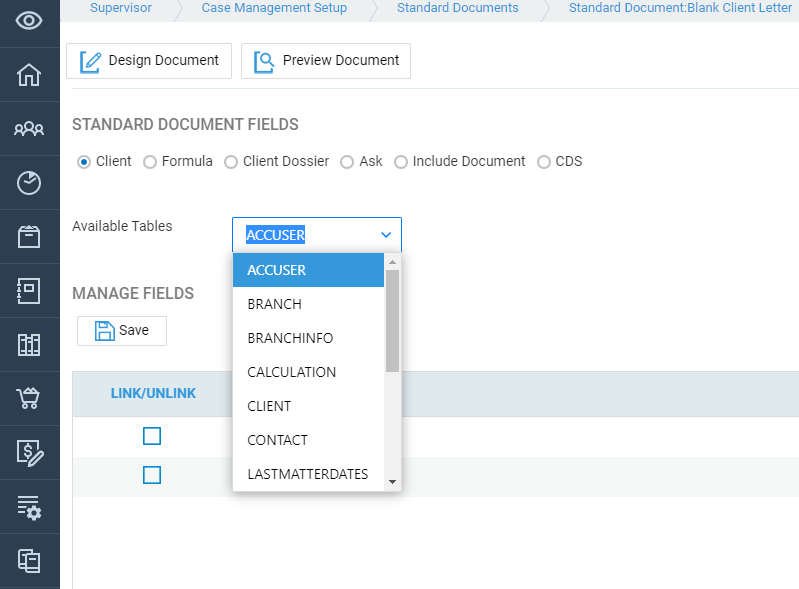Viewport: 799px width, 589px height.
Task: Click the scroll down arrow in dropdown list
Action: coord(392,482)
